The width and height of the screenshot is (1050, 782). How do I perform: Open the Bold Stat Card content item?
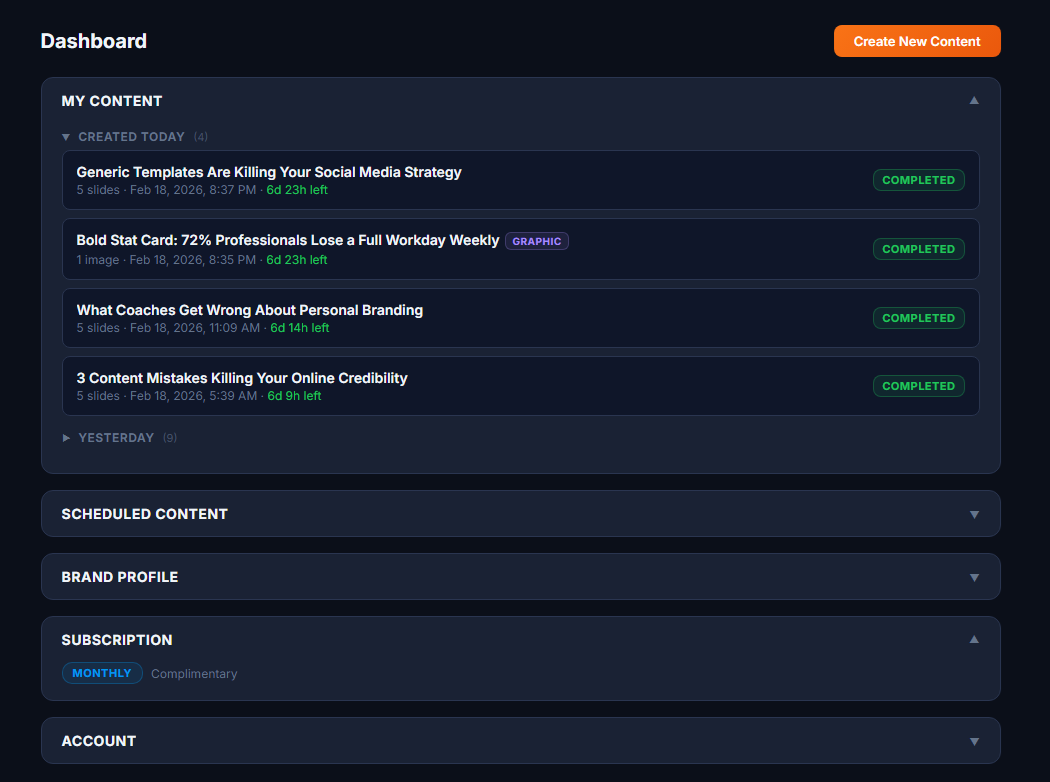pyautogui.click(x=288, y=240)
